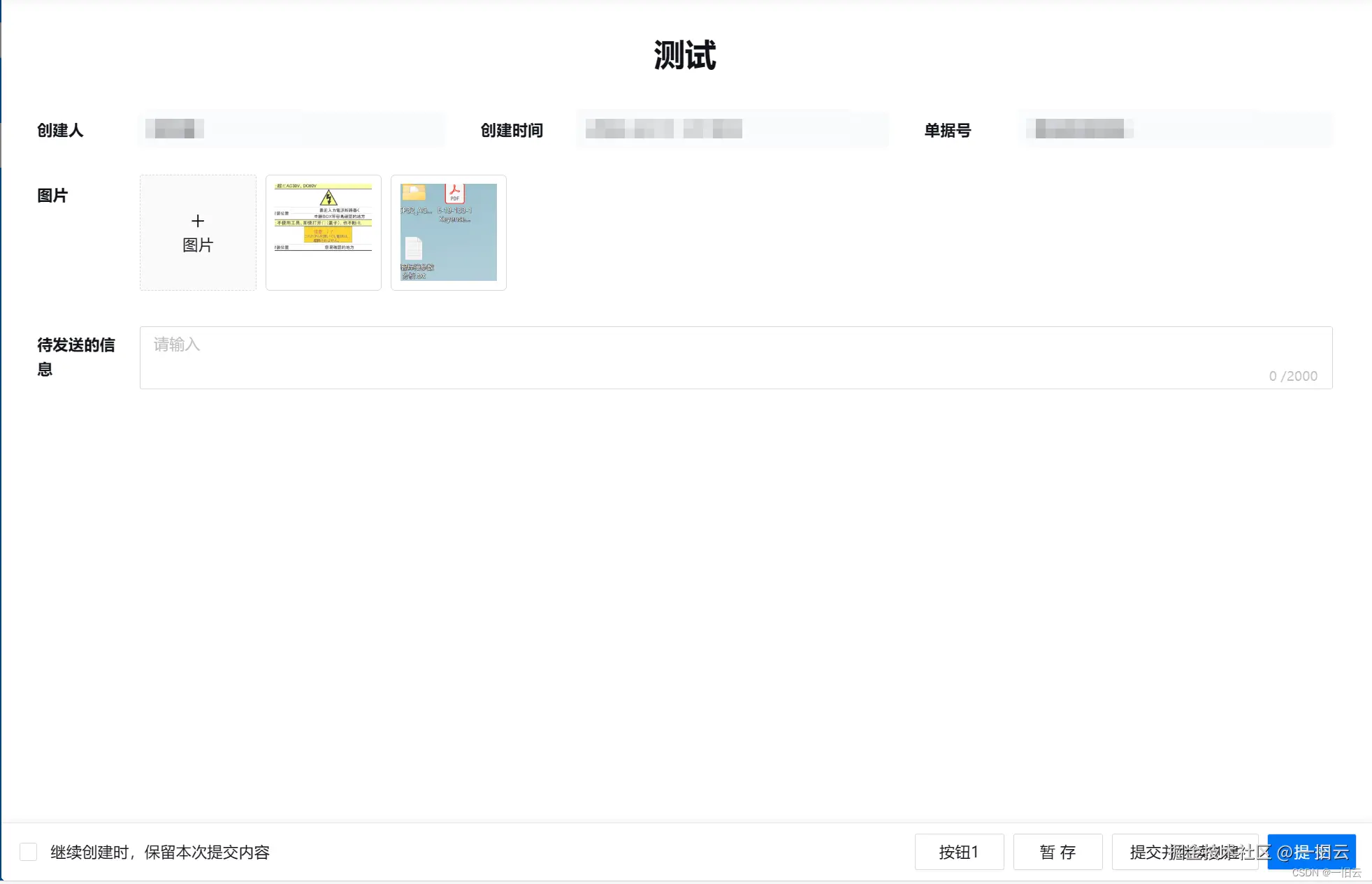Open the desktop screenshot thumbnail
The width and height of the screenshot is (1372, 884).
(x=448, y=232)
